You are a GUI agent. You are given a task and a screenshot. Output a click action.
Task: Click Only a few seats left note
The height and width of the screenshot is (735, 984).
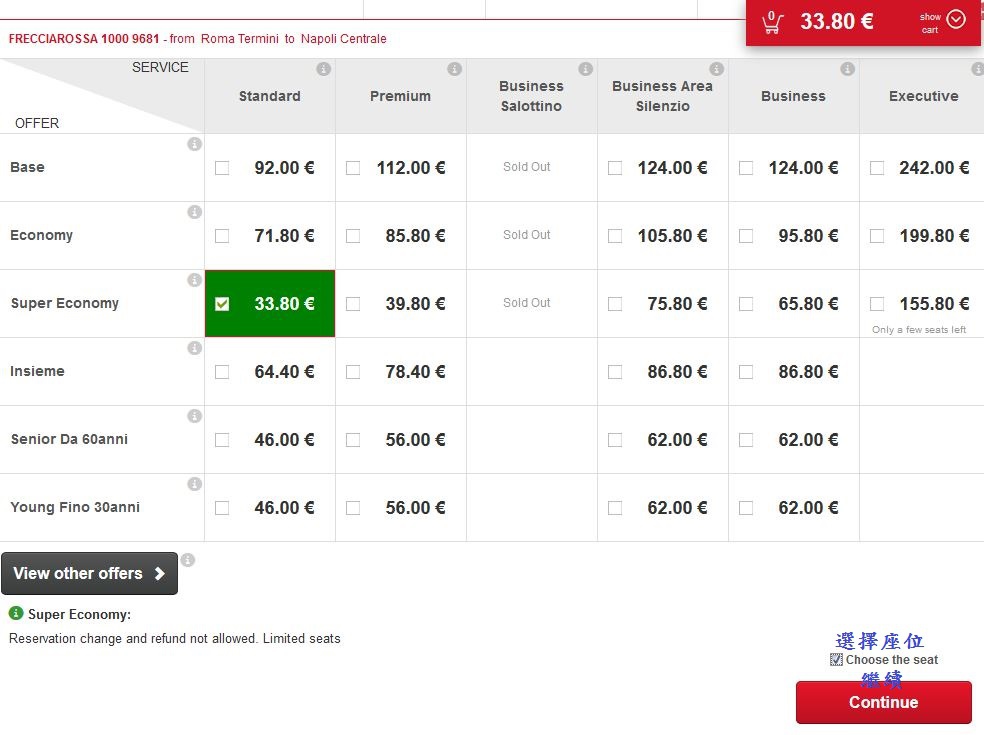click(x=919, y=330)
